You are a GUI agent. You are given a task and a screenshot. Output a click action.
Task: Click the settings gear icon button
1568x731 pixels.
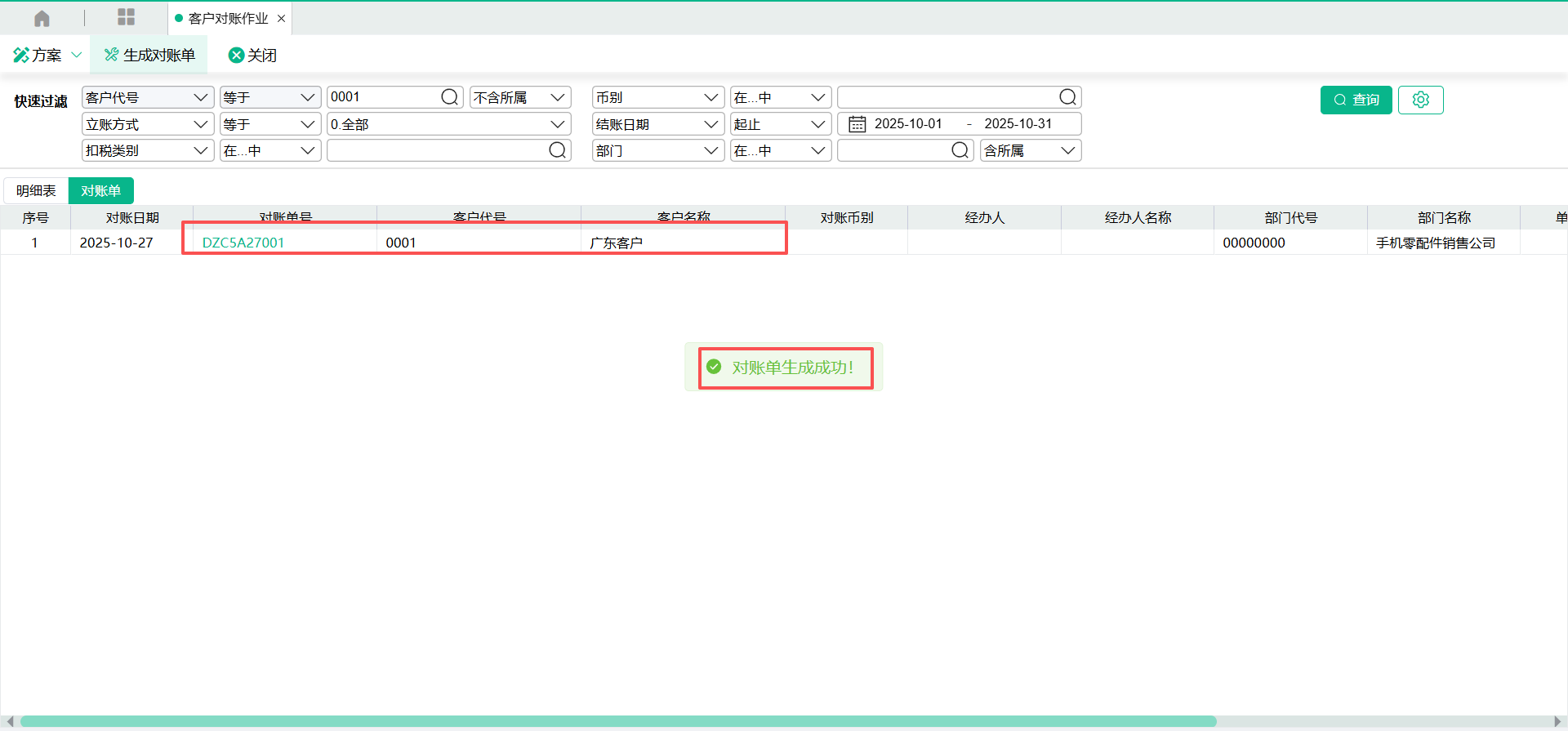(1420, 100)
